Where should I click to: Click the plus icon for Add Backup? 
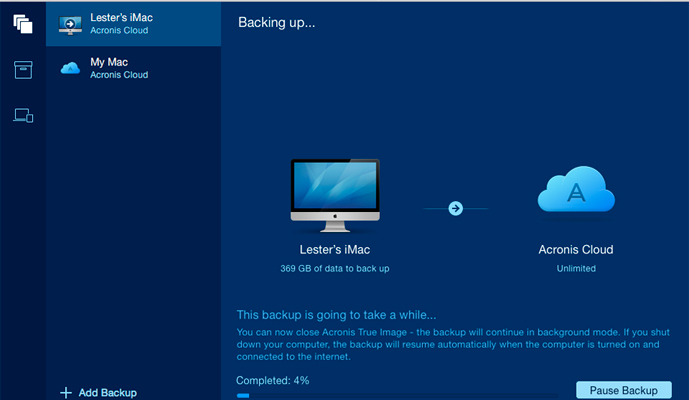click(x=66, y=393)
